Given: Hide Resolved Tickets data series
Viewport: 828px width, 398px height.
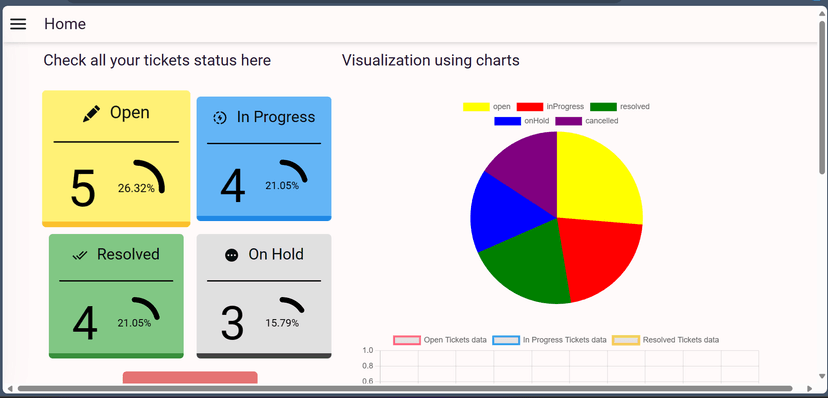Looking at the screenshot, I should [x=665, y=340].
